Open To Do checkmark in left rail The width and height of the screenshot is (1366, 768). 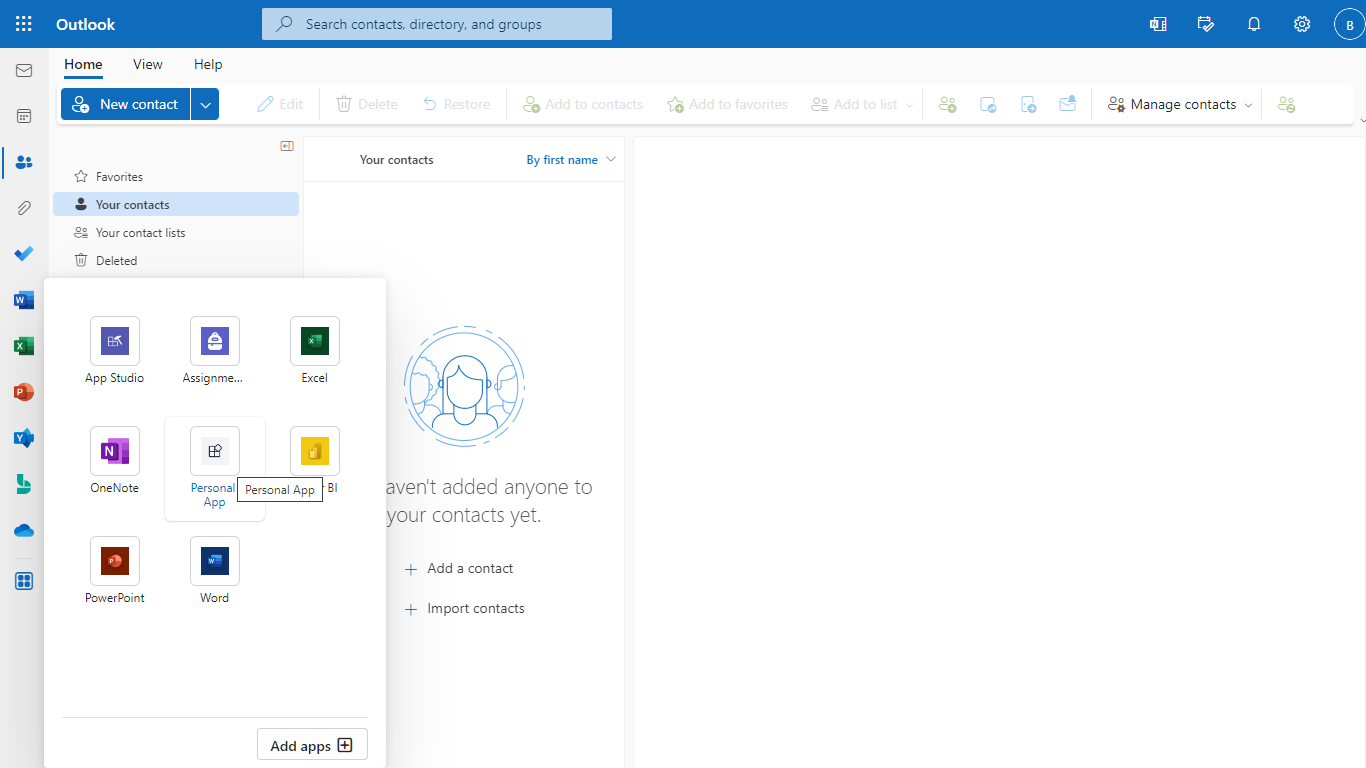point(24,254)
